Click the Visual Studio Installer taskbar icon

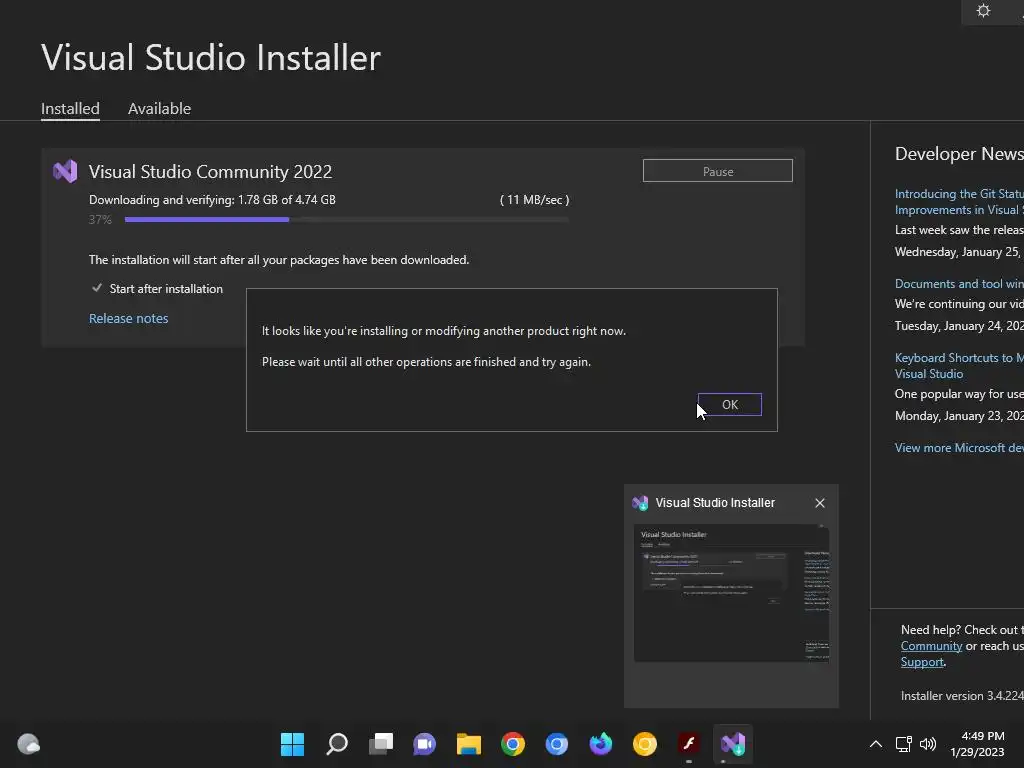tap(733, 744)
